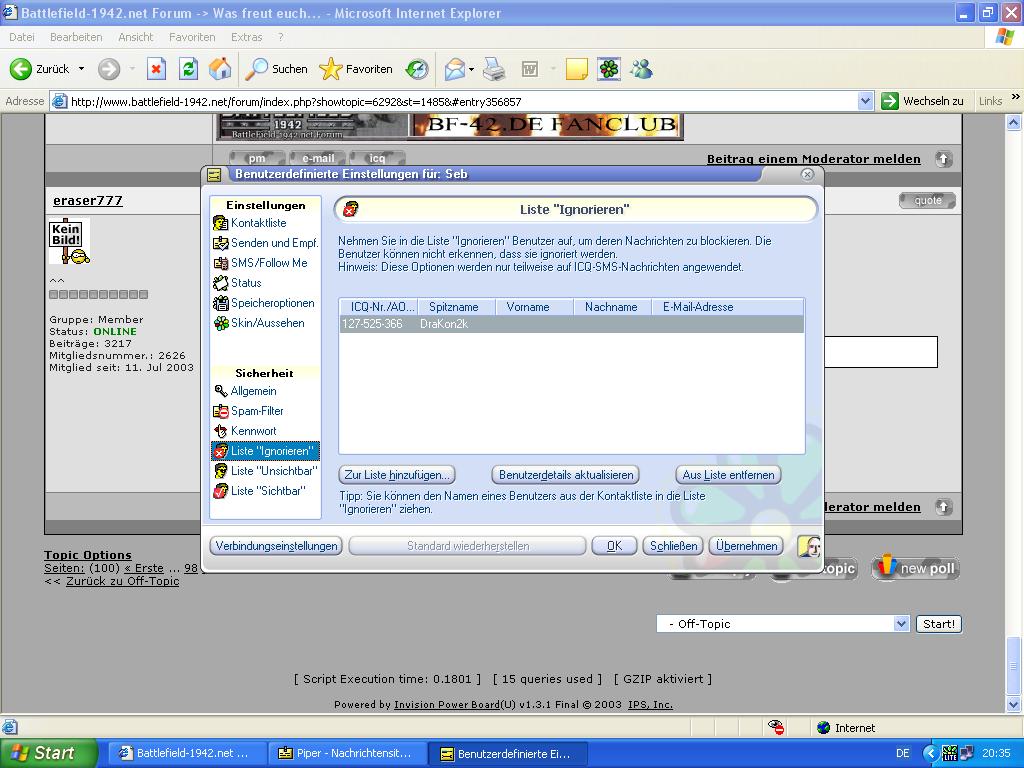Click the new poll forum button
1024x768 pixels.
pos(916,568)
